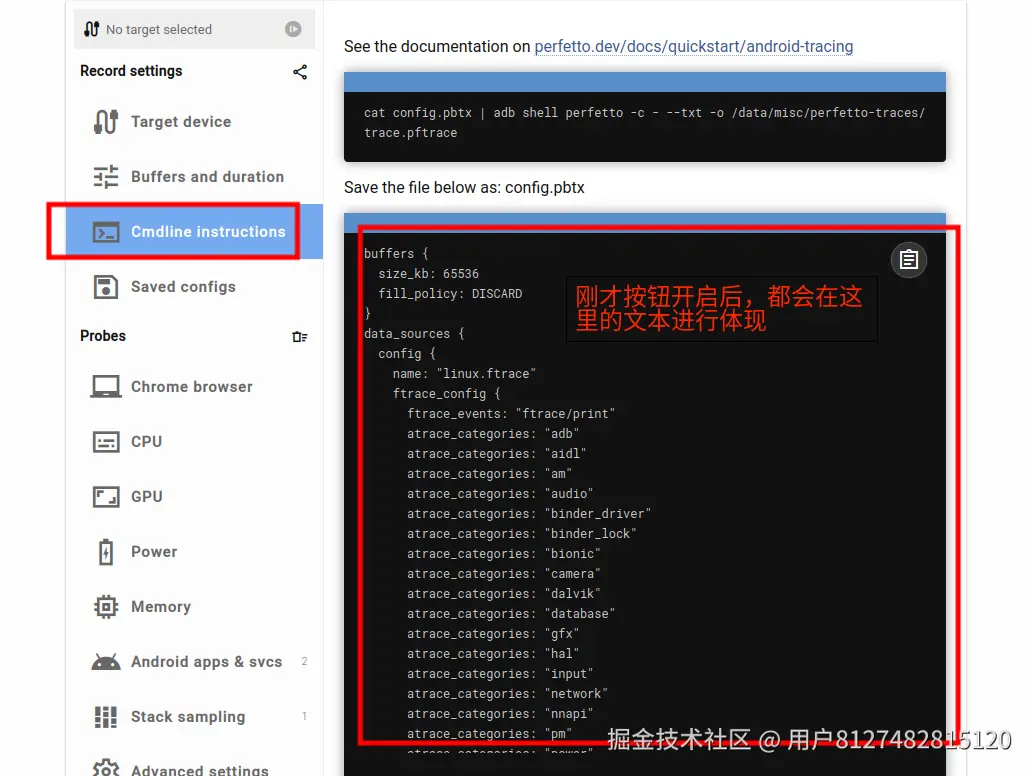Click the atrace_categories "database" line
The width and height of the screenshot is (1034, 776).
(x=511, y=614)
